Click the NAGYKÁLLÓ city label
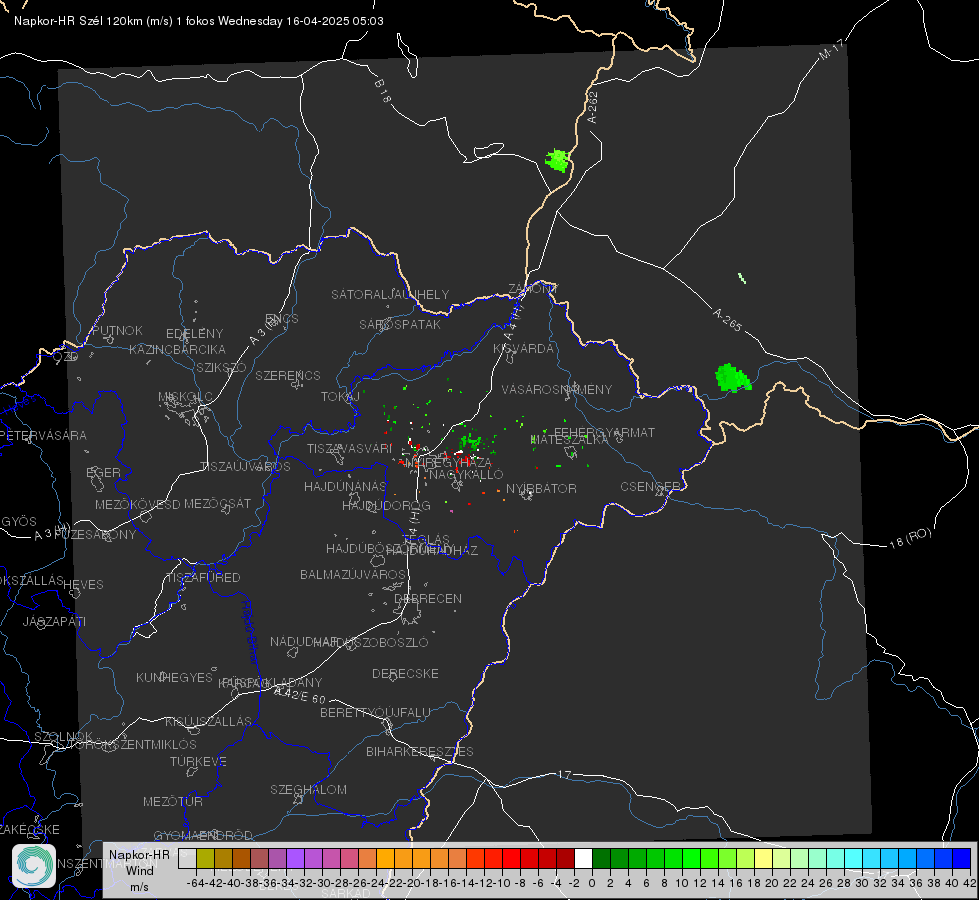This screenshot has width=979, height=900. [x=466, y=475]
